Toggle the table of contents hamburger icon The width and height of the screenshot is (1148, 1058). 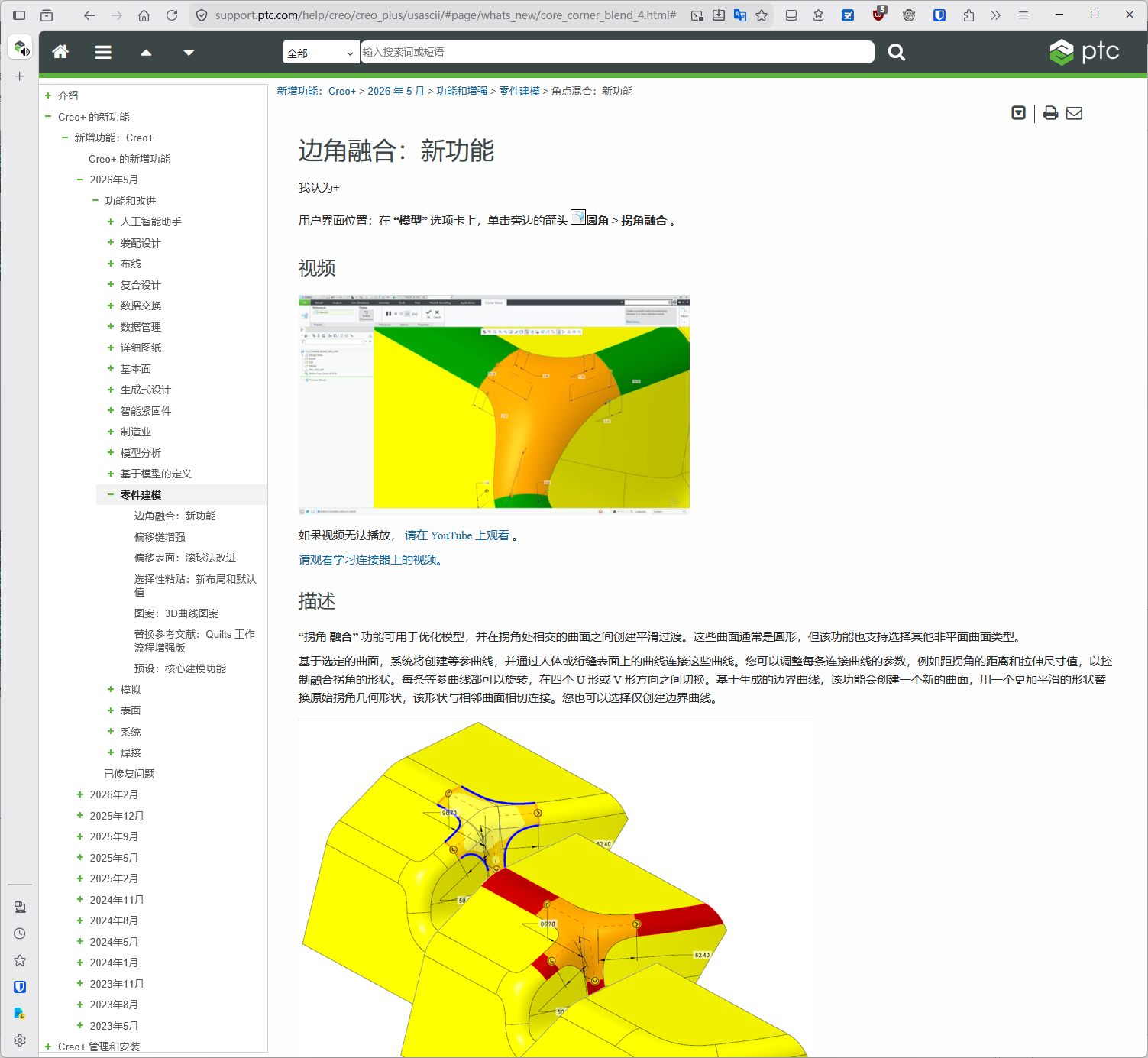coord(103,52)
